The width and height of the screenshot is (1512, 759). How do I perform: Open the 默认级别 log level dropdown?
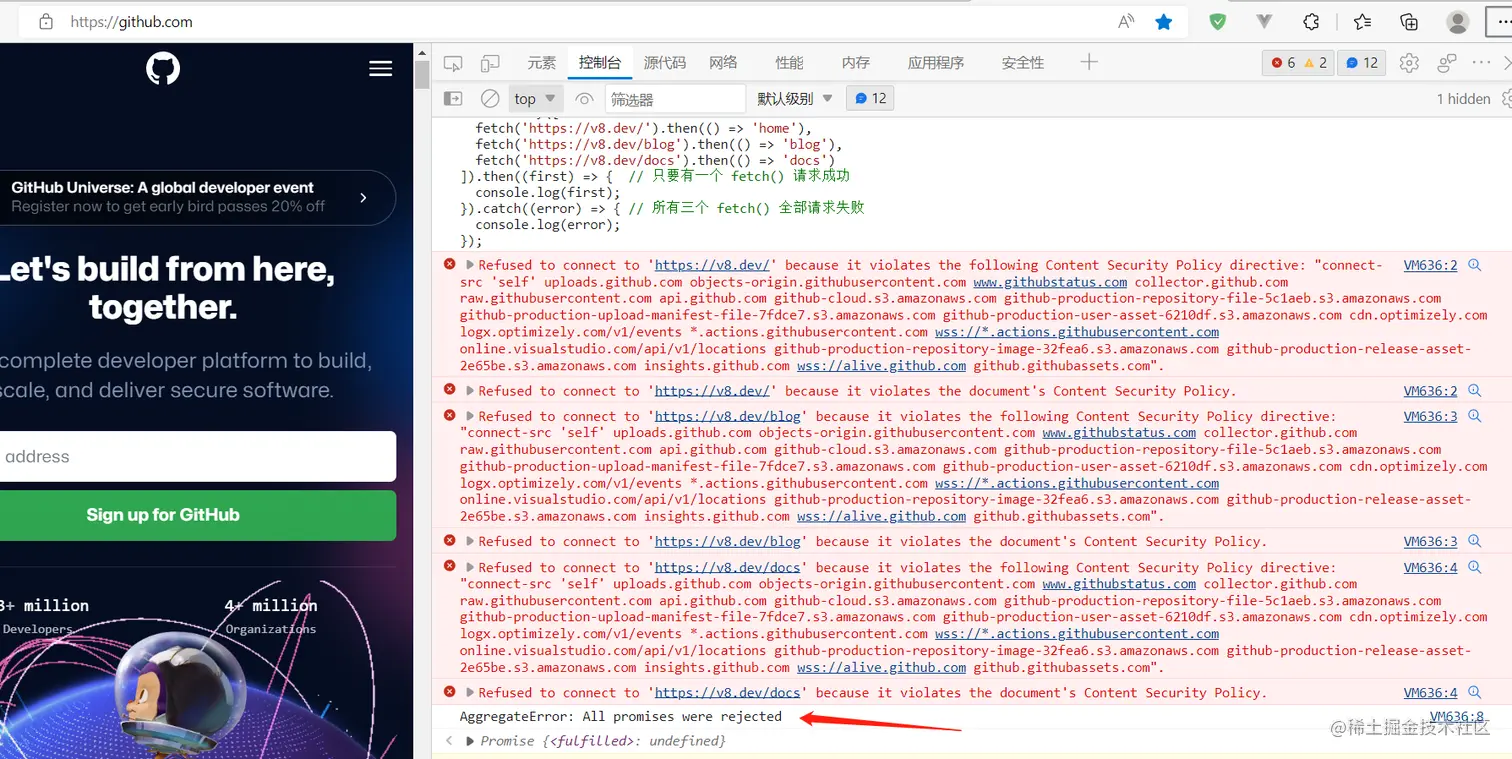795,99
